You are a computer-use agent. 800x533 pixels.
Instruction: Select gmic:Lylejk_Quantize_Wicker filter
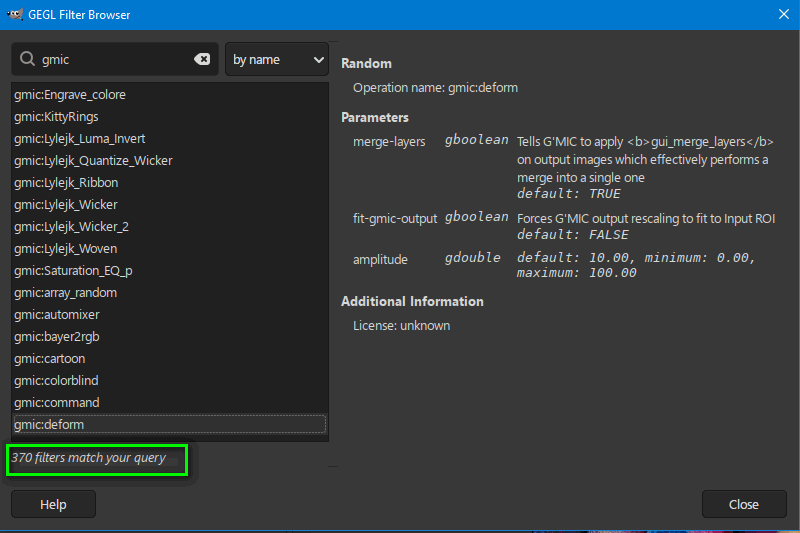pyautogui.click(x=169, y=160)
